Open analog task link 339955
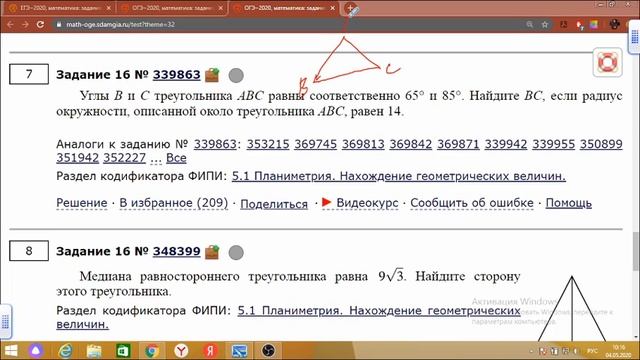This screenshot has height=360, width=640. click(x=553, y=144)
